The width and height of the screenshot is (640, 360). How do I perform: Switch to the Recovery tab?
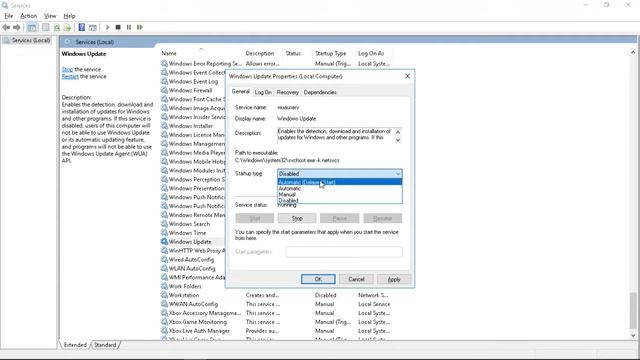(x=288, y=92)
